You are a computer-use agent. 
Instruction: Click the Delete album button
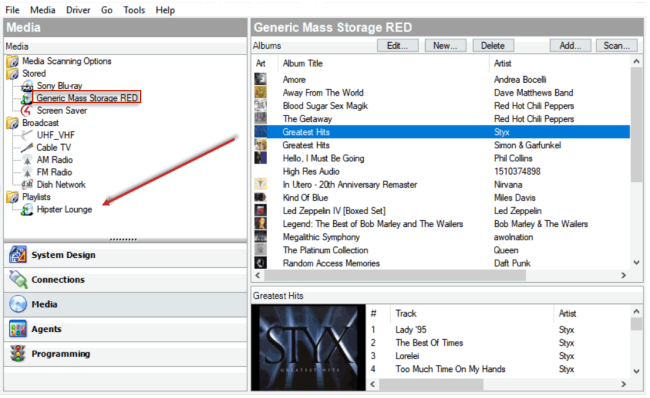pyautogui.click(x=493, y=46)
